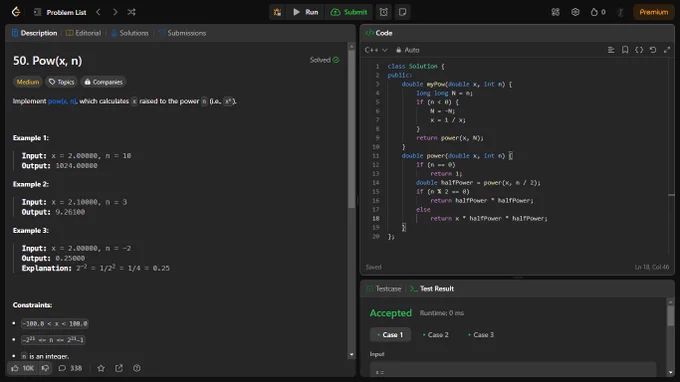Viewport: 680px width, 382px height.
Task: Open the comments 338 icon
Action: pos(70,368)
